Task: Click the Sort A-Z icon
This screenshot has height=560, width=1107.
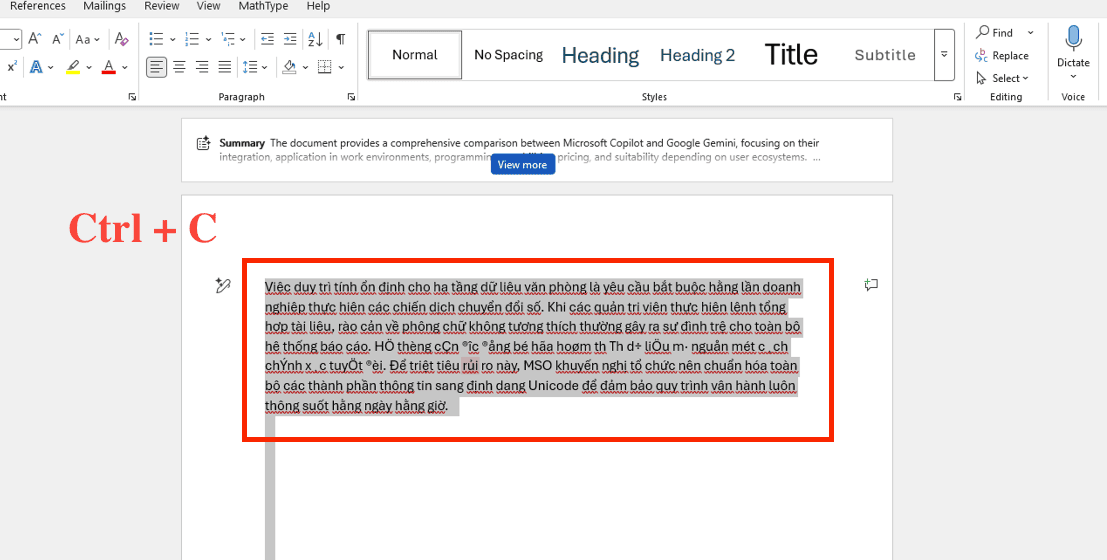Action: (315, 39)
